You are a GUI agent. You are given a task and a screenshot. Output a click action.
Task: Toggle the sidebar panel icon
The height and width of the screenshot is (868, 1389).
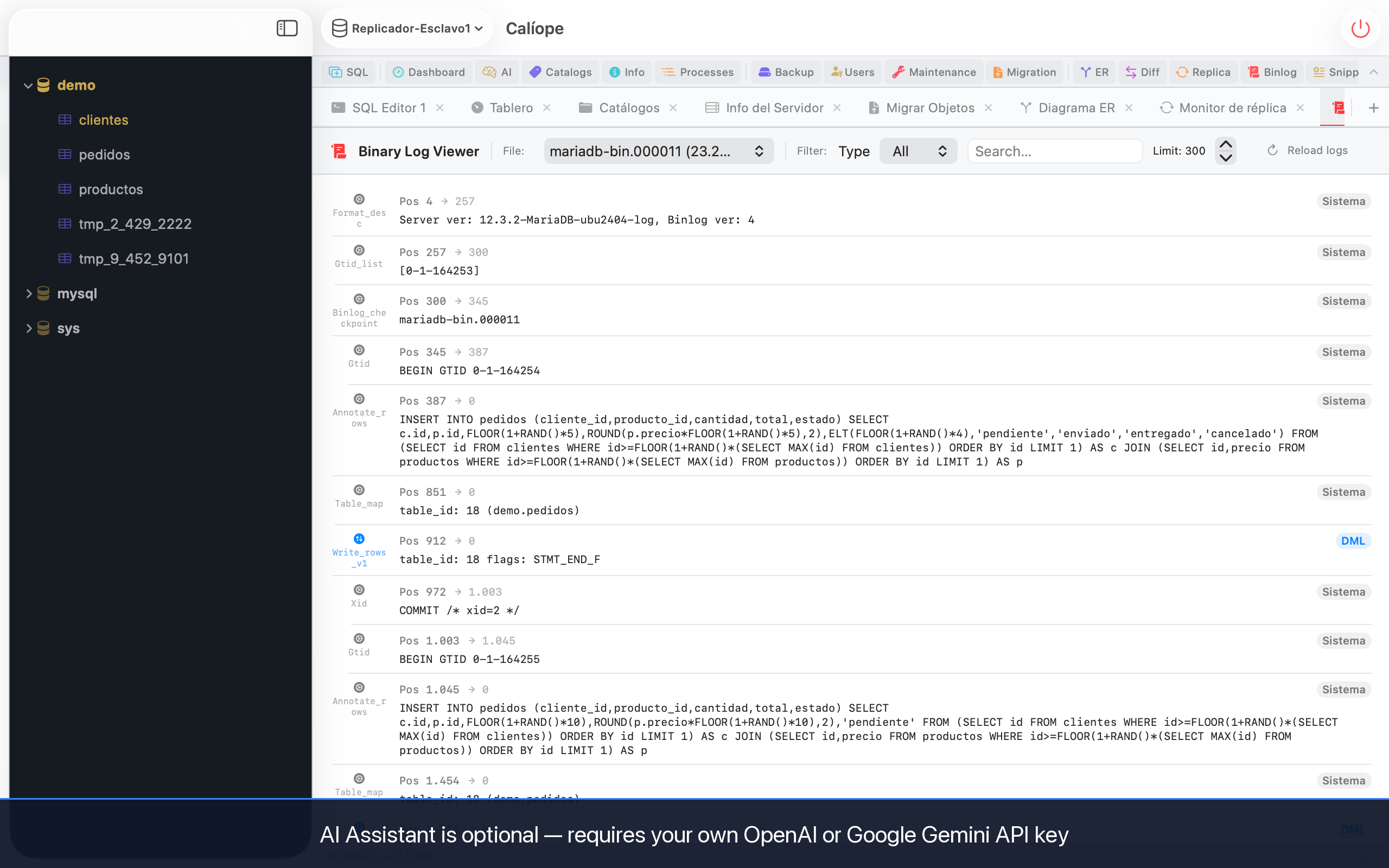point(287,28)
